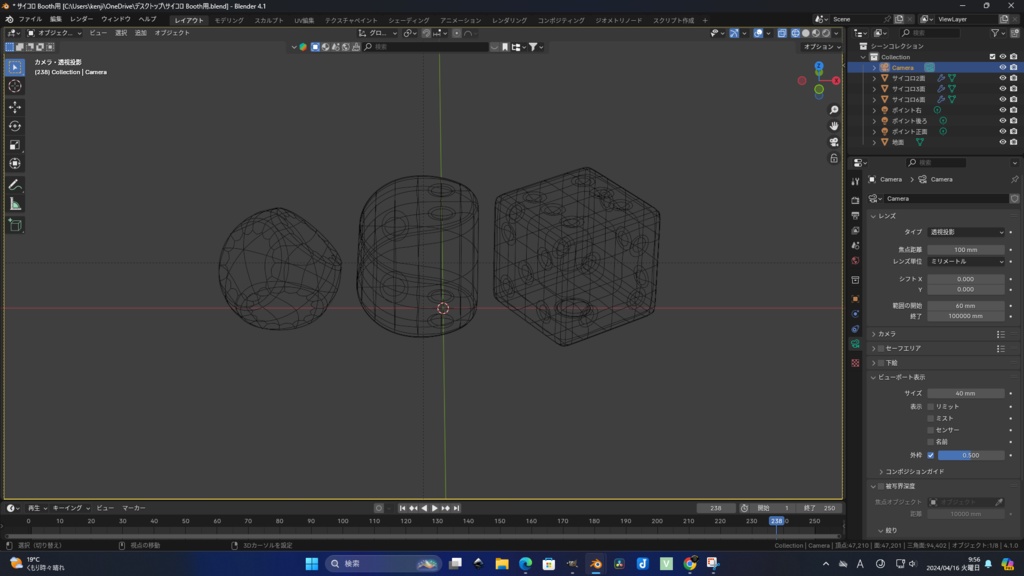
Task: Click the Windows search bar in the taskbar
Action: [x=383, y=563]
